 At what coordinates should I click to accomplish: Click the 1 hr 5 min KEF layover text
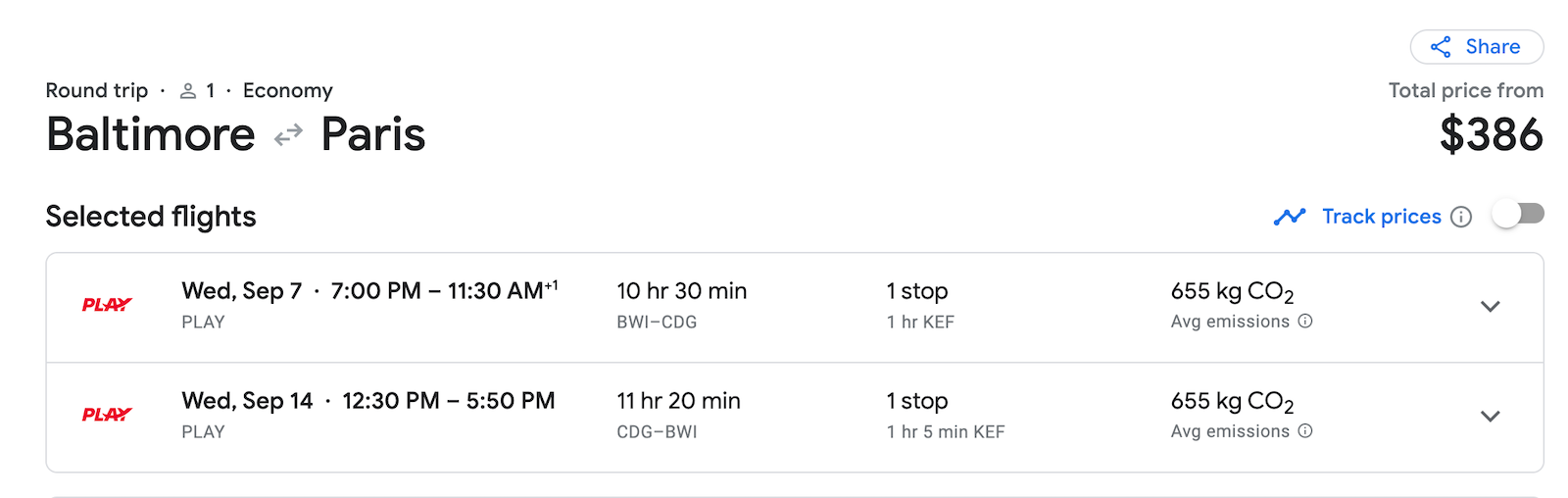[946, 432]
